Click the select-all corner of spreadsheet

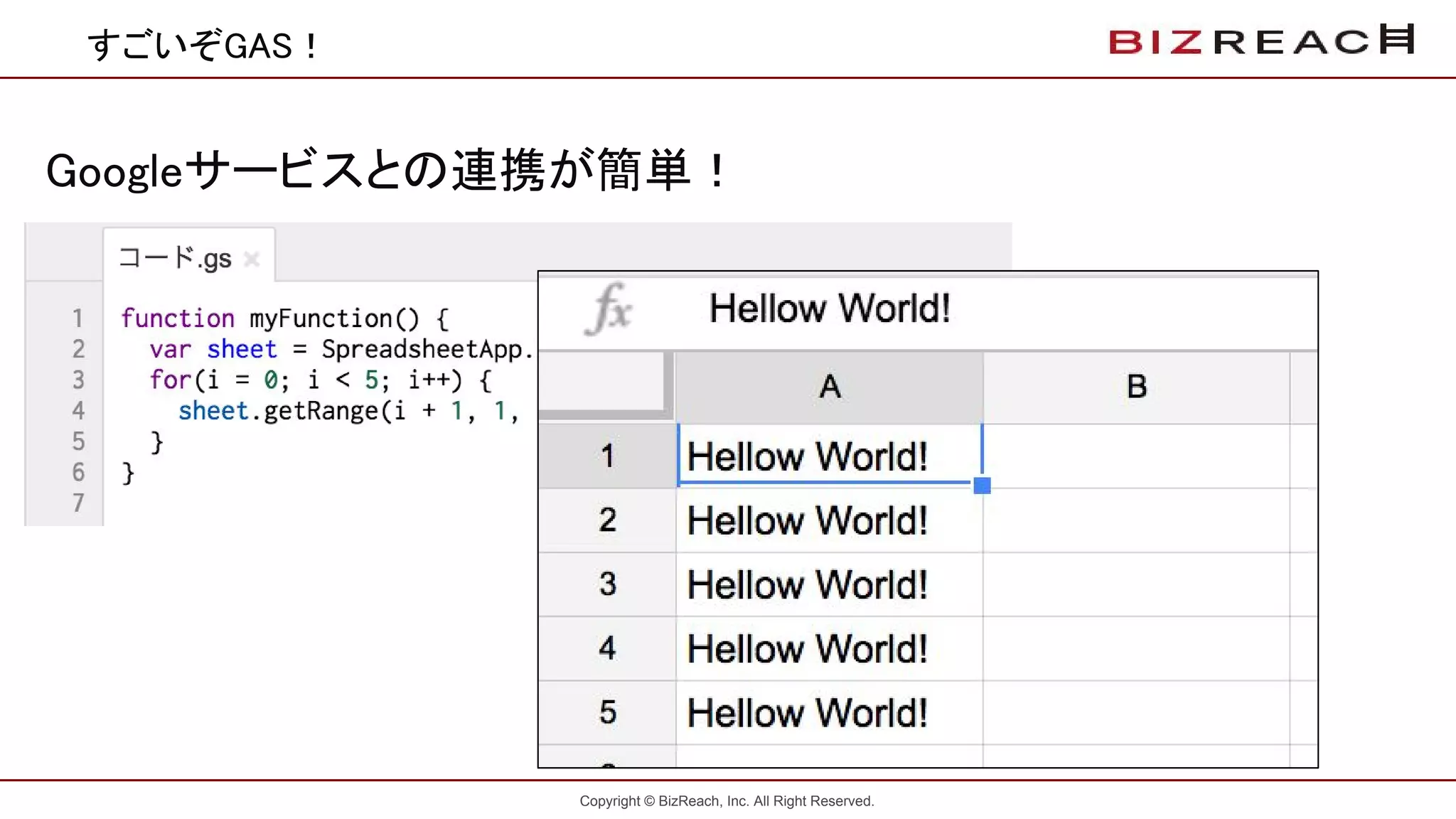(605, 384)
